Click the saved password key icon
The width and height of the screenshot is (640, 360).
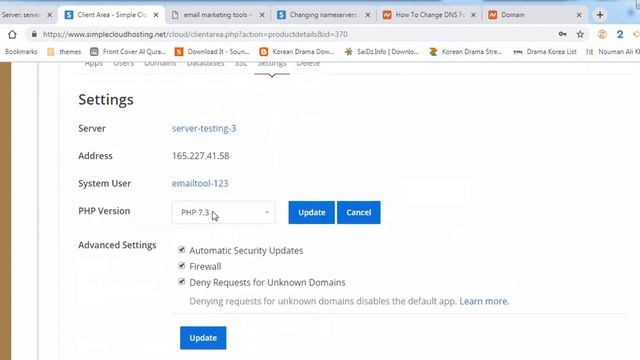pos(562,34)
